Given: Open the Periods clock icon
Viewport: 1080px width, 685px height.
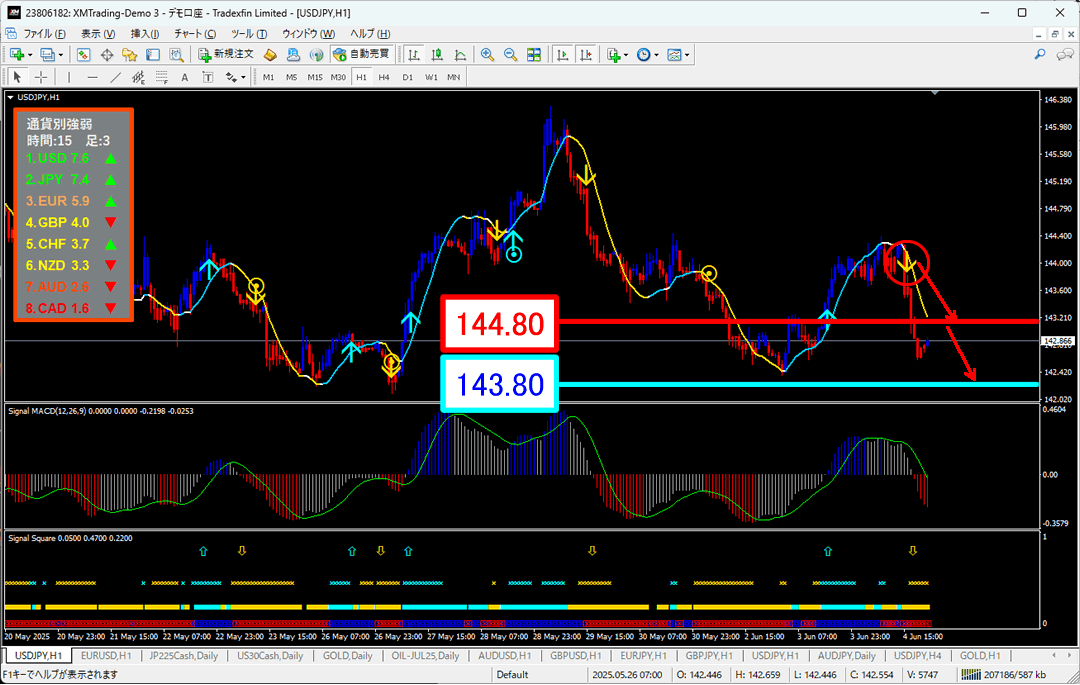Looking at the screenshot, I should 643,54.
